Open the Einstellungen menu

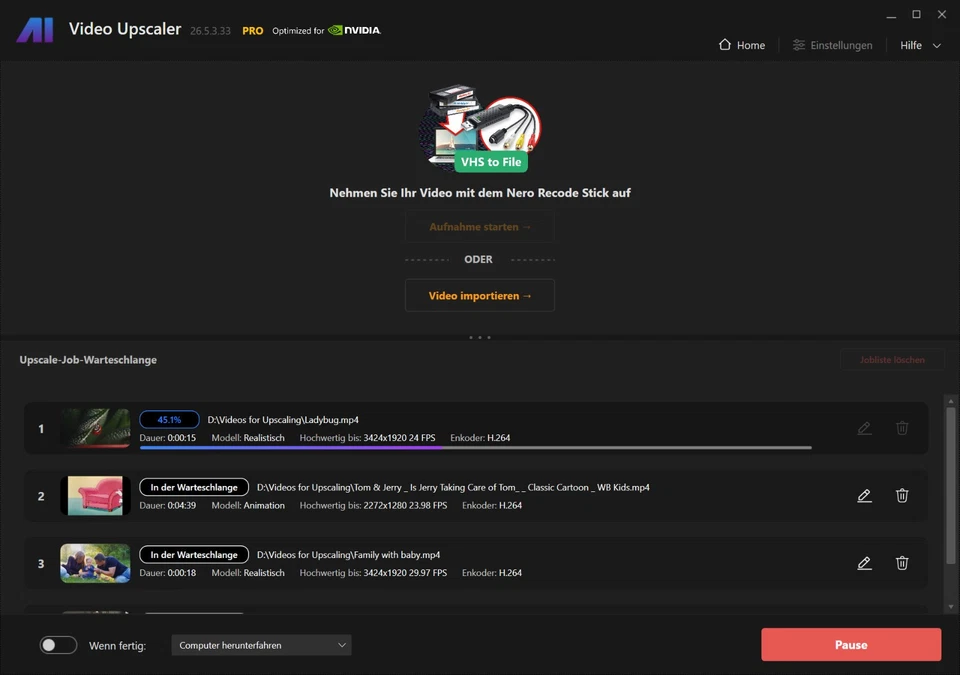(843, 45)
